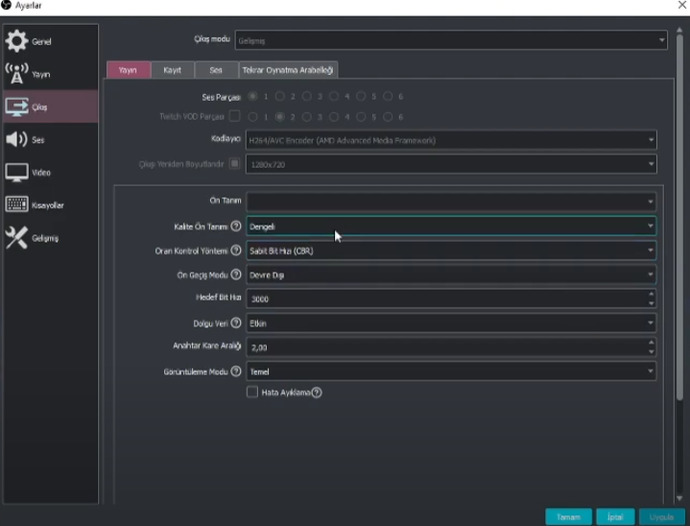Switch to the Yayın tab
Image resolution: width=690 pixels, height=526 pixels.
[128, 70]
